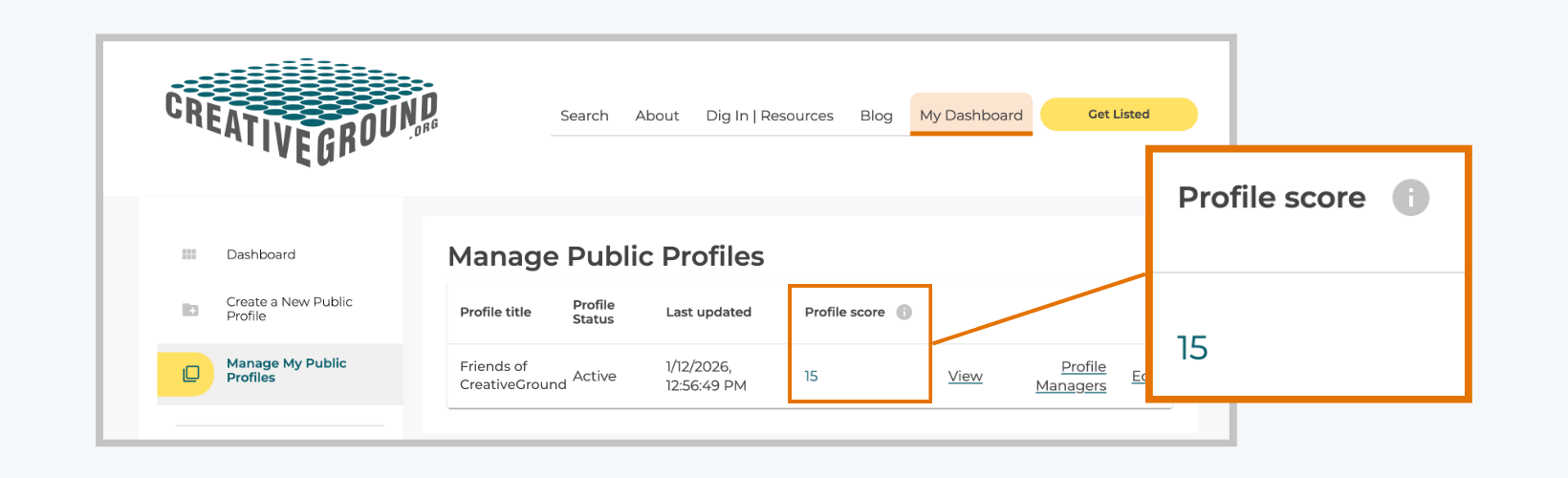Click the CreativeGround.org logo
This screenshot has height=478, width=1568.
pyautogui.click(x=302, y=112)
